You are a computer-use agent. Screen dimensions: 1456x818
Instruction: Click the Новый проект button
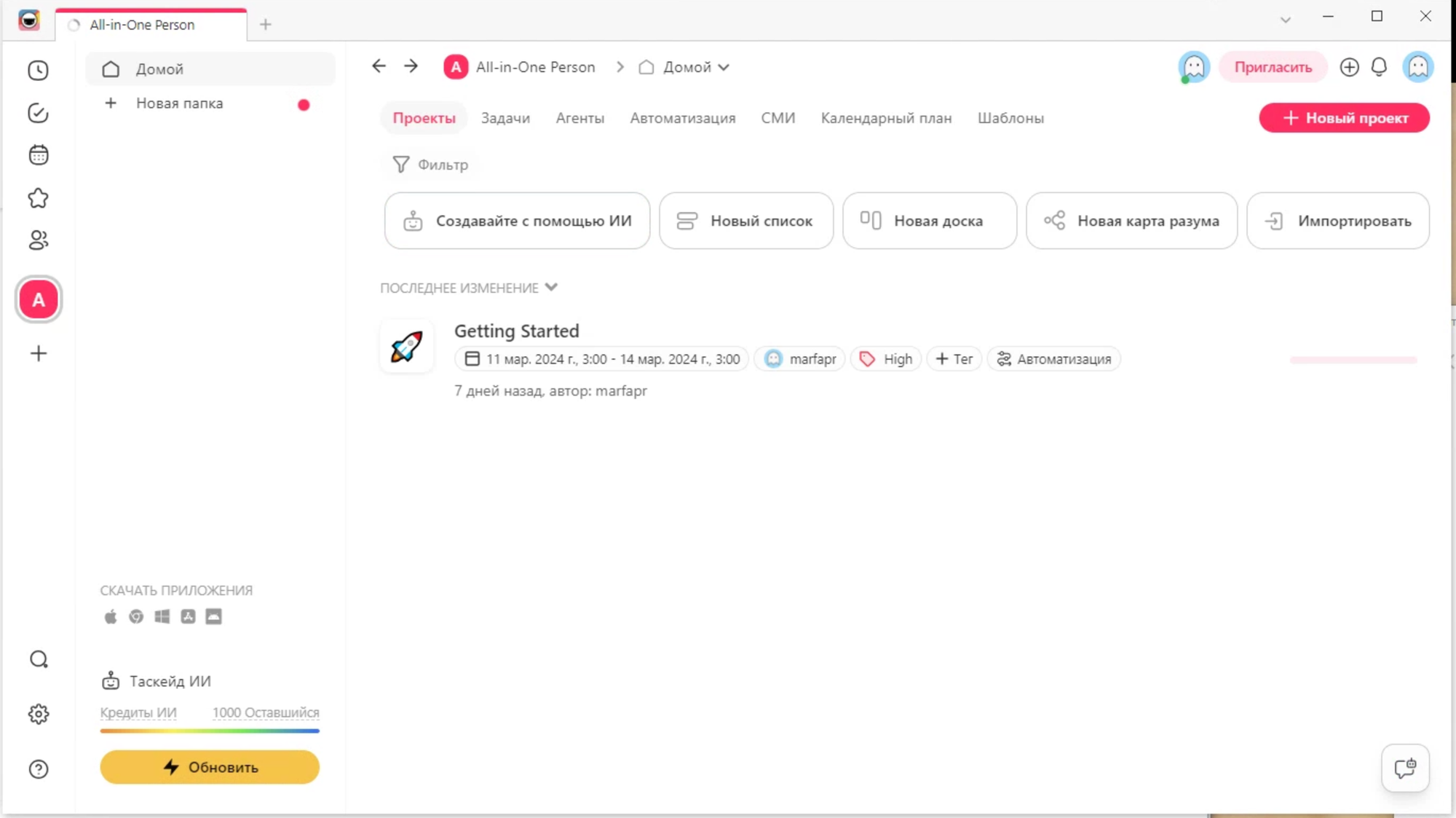[1344, 118]
